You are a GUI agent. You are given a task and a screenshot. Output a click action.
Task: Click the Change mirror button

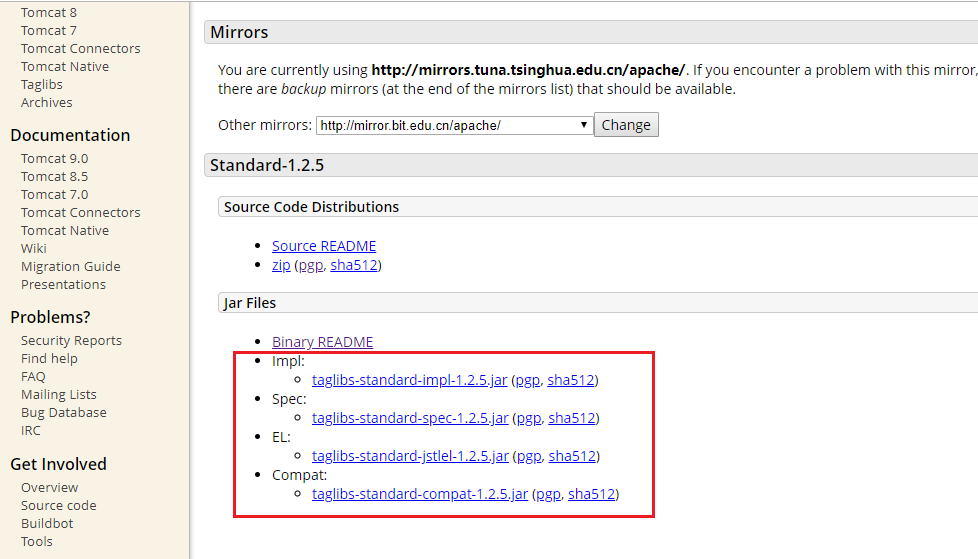click(x=626, y=125)
